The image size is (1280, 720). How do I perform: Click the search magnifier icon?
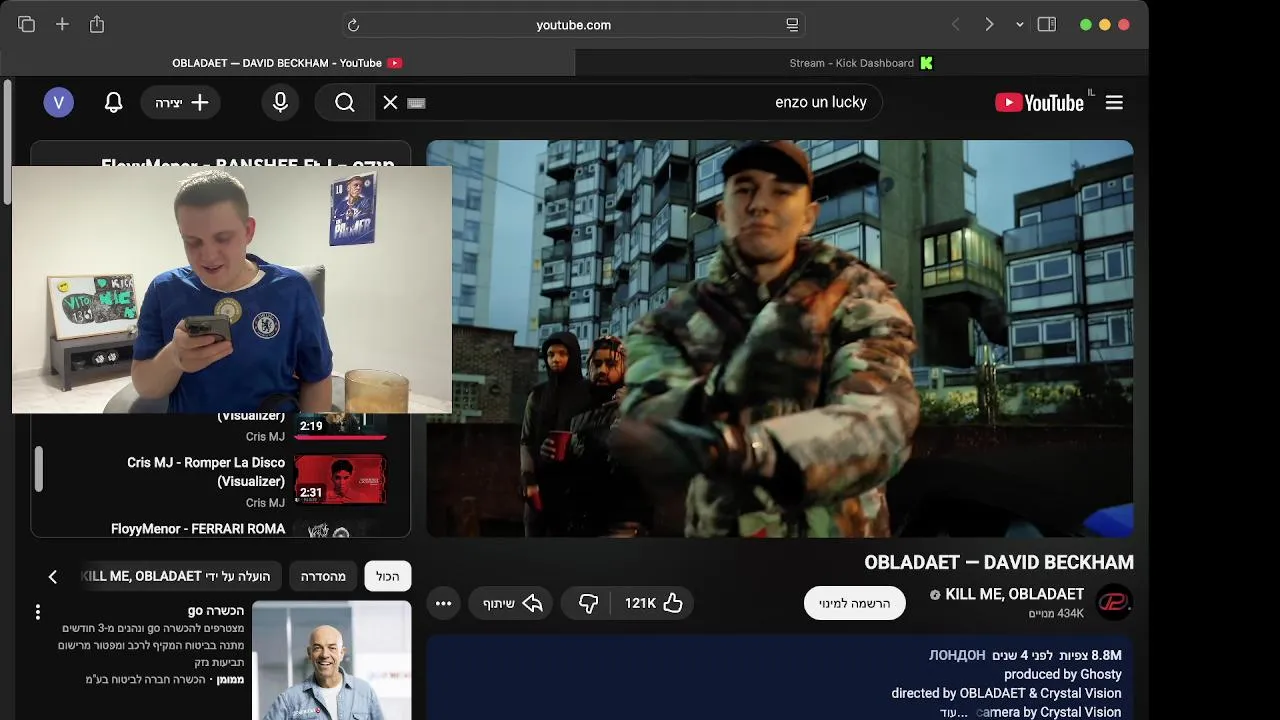[x=345, y=102]
